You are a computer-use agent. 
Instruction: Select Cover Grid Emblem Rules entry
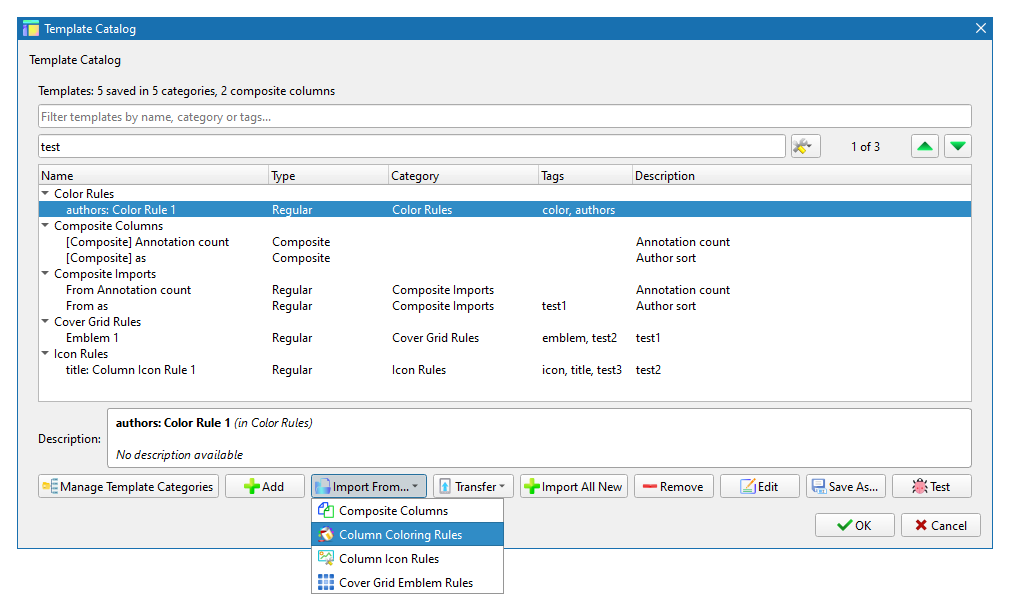[407, 583]
